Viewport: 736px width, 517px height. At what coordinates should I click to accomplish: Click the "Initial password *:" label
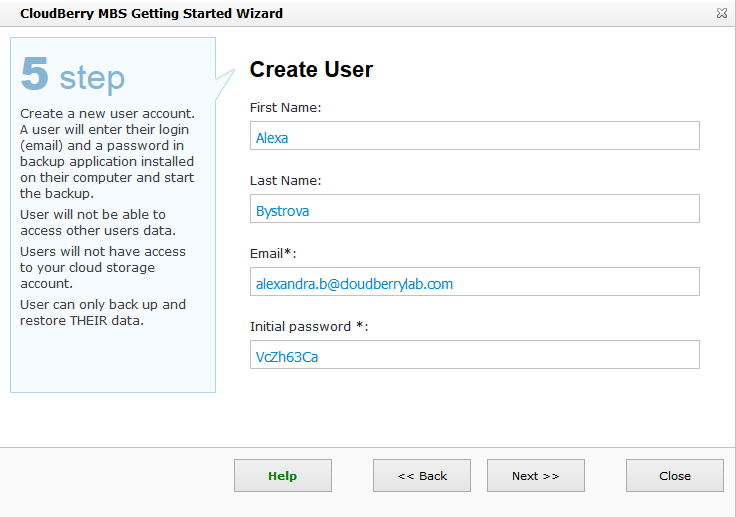(309, 326)
